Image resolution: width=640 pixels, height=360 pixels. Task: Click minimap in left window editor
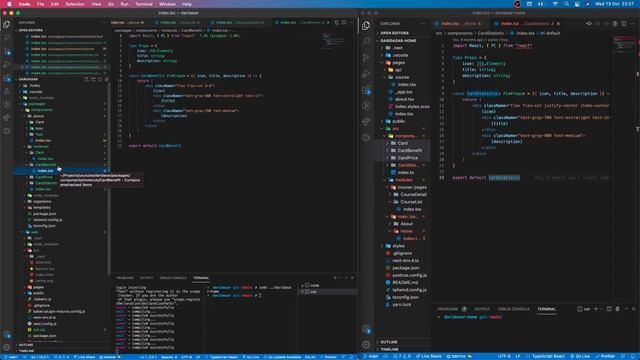[x=333, y=41]
